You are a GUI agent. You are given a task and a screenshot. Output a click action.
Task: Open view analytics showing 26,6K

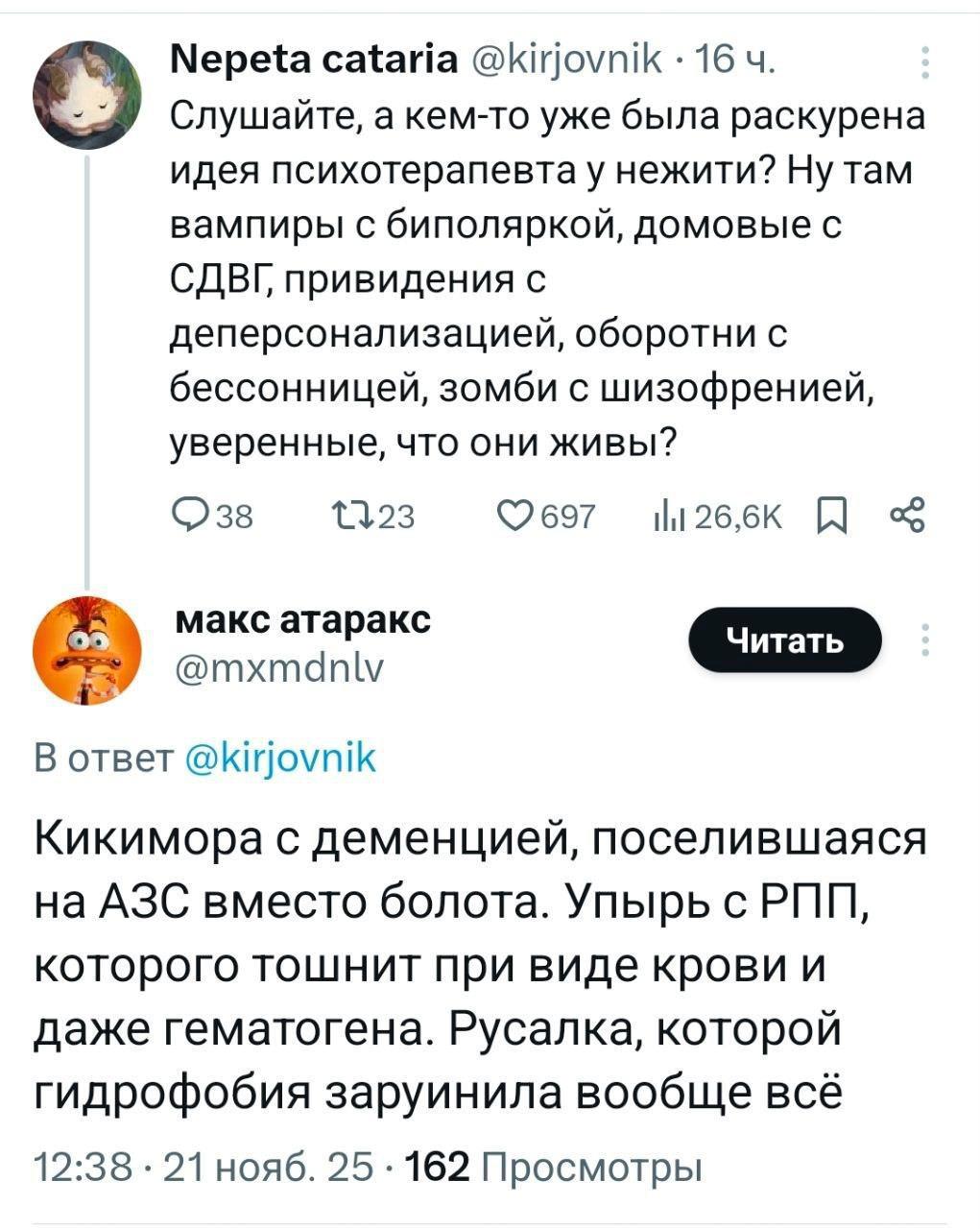(x=667, y=517)
